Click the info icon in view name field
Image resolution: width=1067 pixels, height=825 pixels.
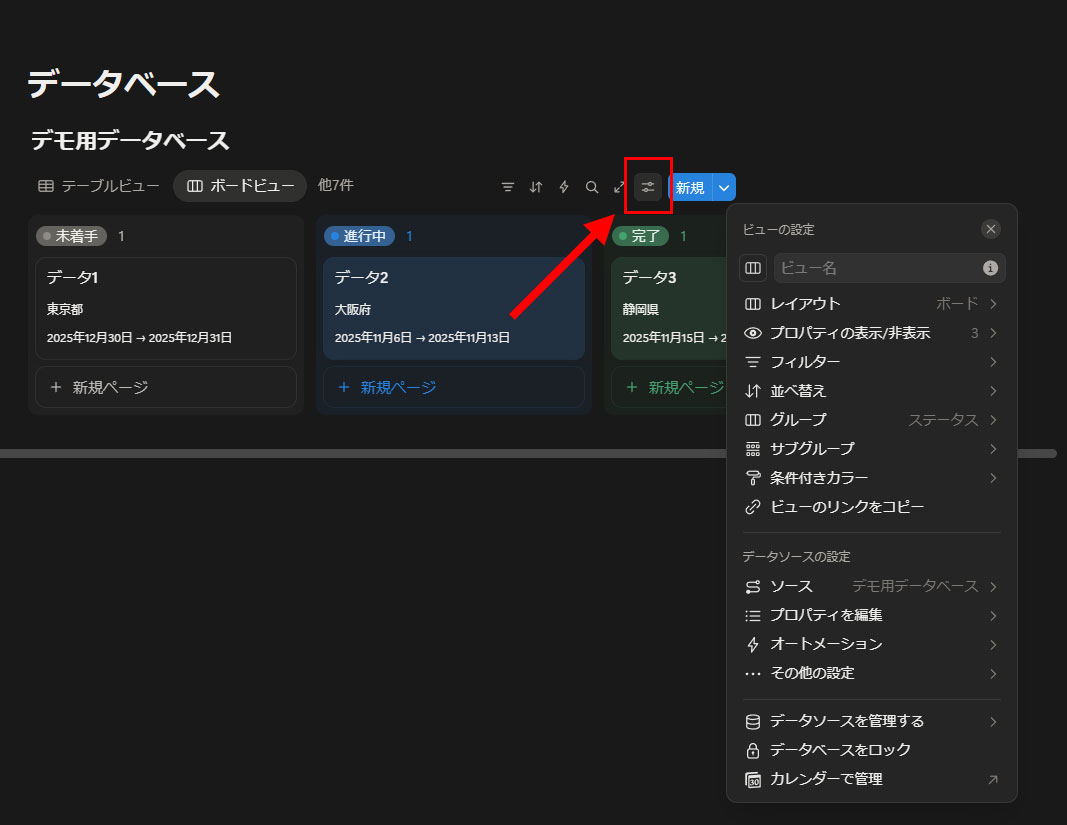[x=990, y=268]
